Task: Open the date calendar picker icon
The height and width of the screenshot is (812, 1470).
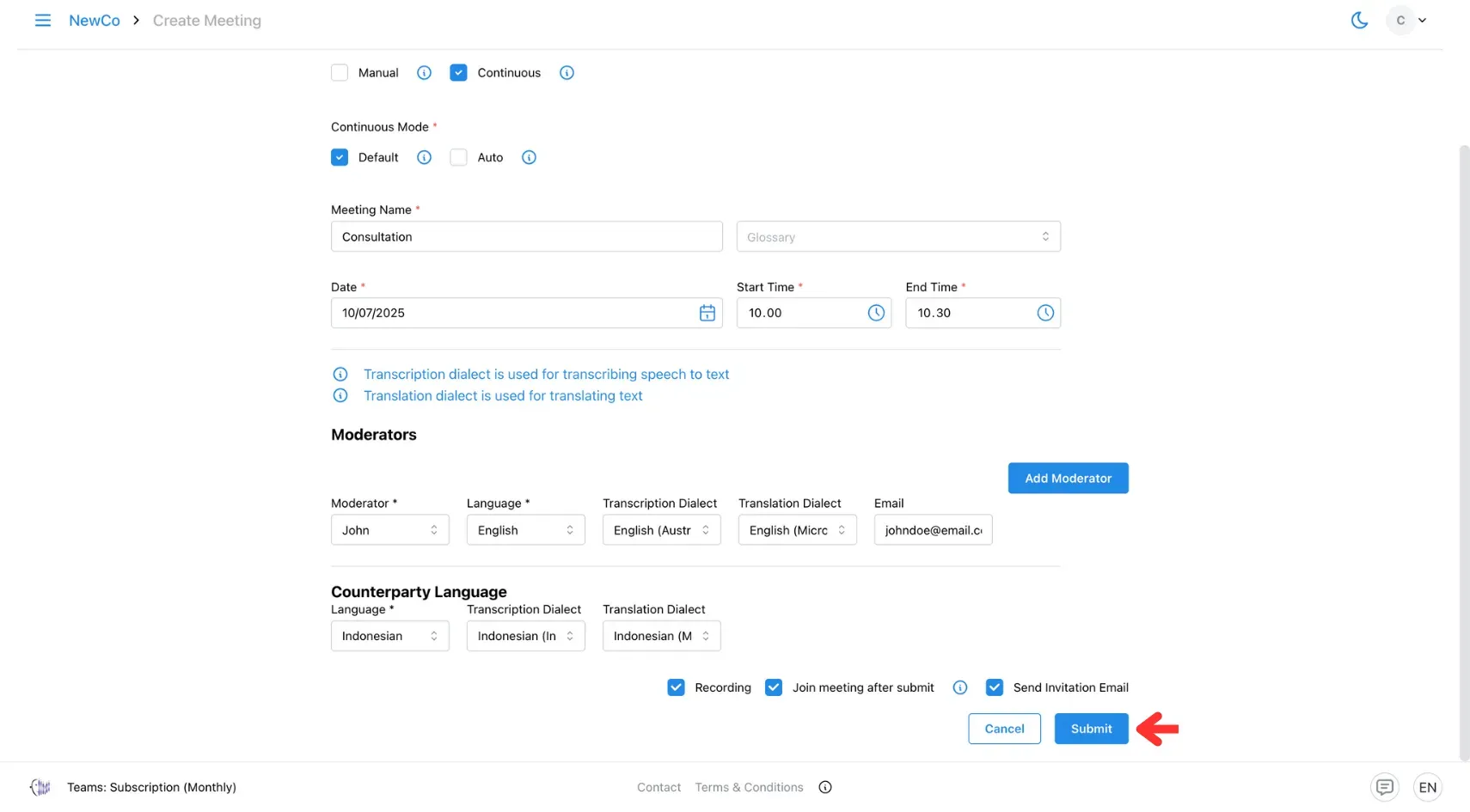Action: (707, 313)
